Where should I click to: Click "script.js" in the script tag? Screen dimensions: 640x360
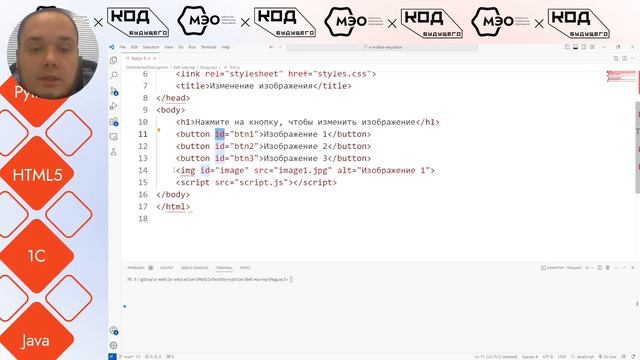[261, 182]
